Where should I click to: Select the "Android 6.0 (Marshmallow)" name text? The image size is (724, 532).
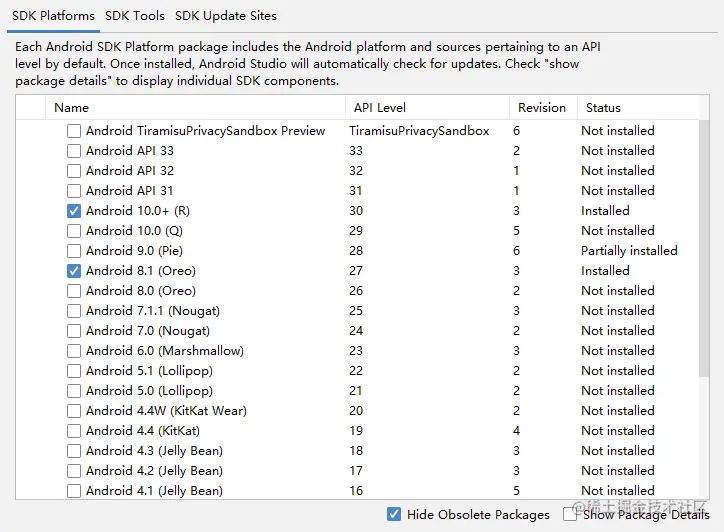pyautogui.click(x=165, y=351)
